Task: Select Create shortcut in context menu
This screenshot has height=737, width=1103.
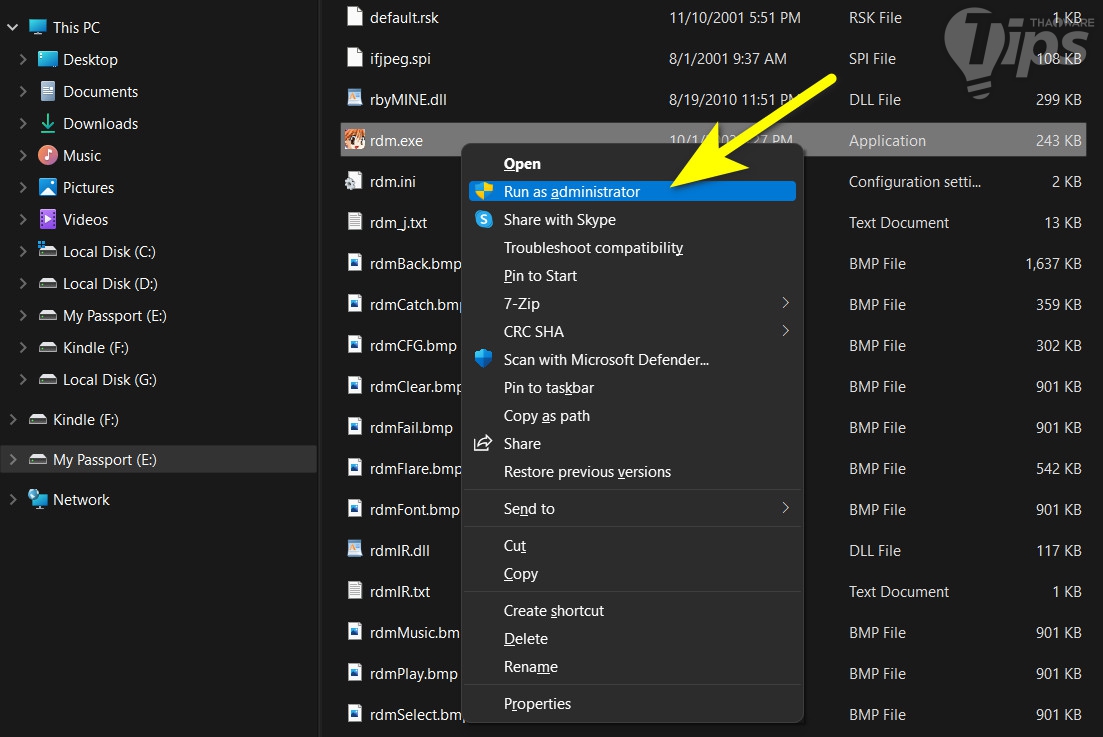Action: click(554, 611)
